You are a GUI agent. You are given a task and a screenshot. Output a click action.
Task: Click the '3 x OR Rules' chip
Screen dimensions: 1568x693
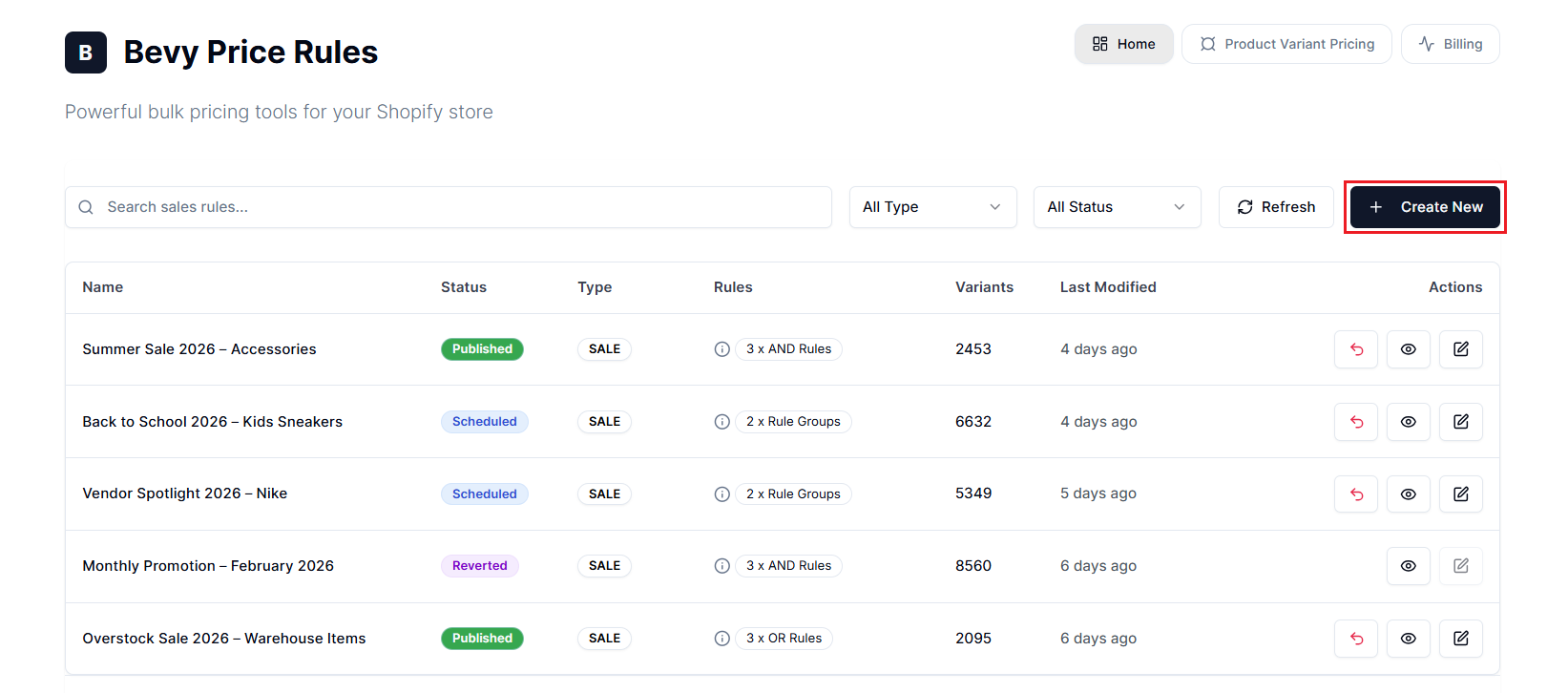[x=784, y=639]
